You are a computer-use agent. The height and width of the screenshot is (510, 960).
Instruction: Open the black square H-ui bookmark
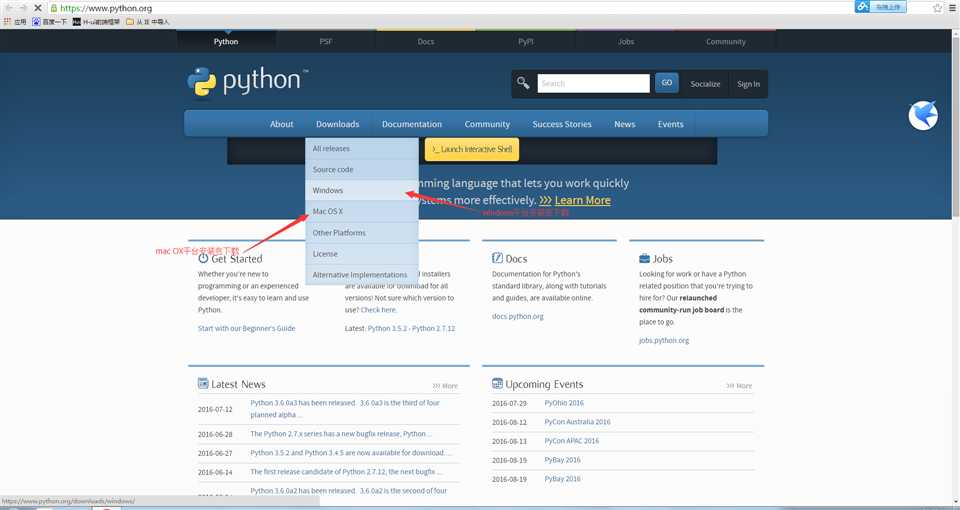pyautogui.click(x=77, y=21)
